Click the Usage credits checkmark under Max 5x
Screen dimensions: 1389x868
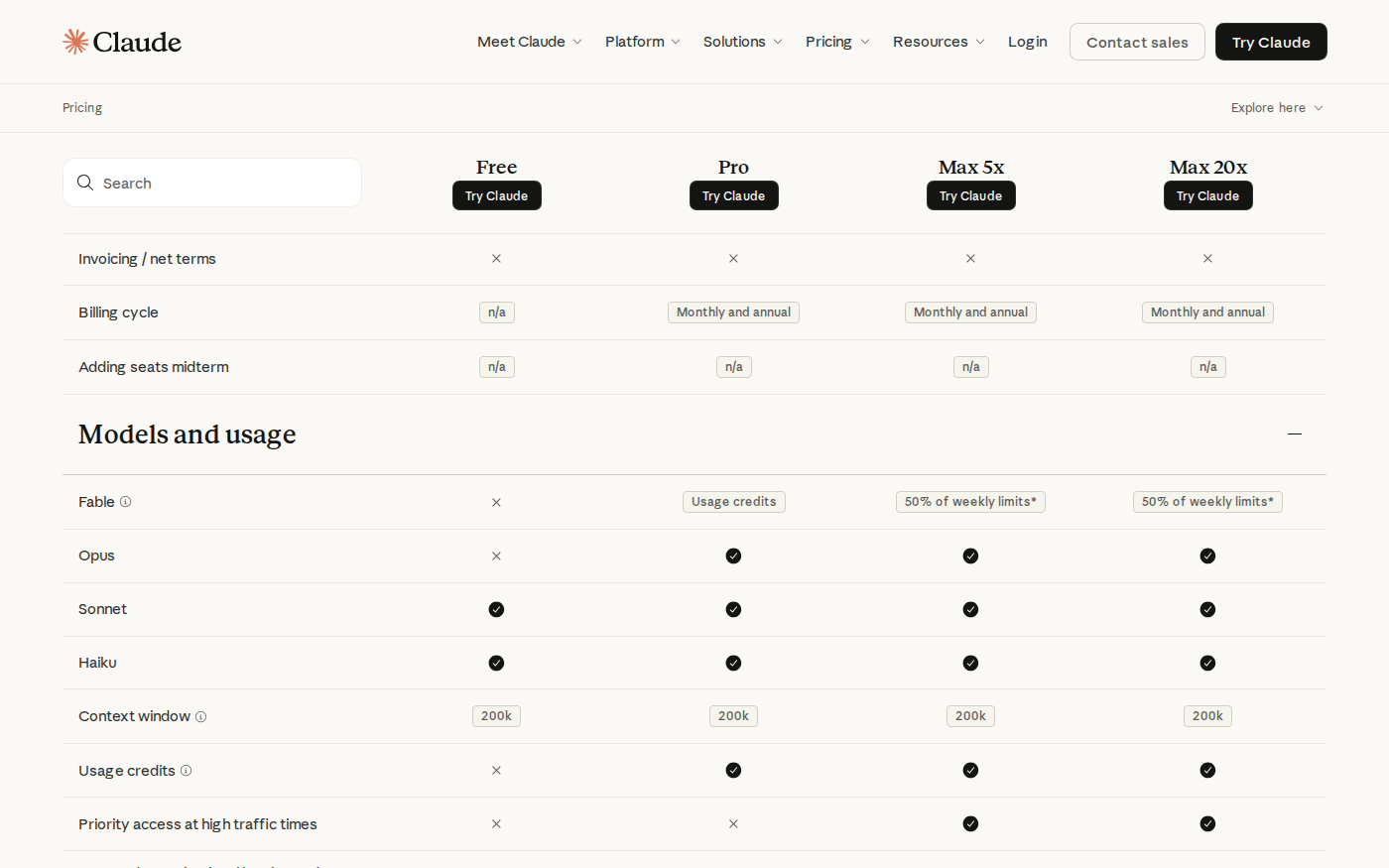coord(970,770)
